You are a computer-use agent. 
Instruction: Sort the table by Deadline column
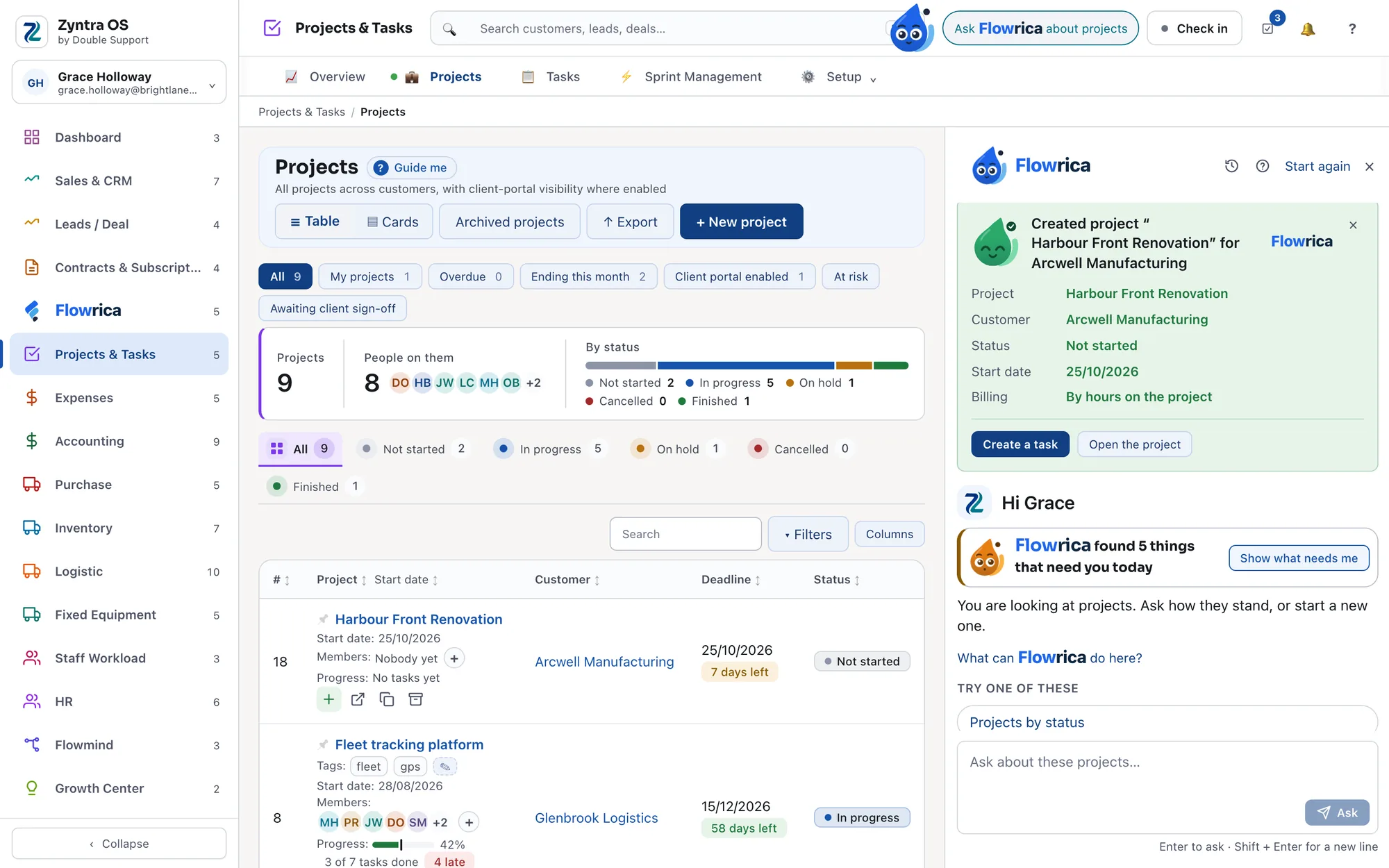pos(731,580)
